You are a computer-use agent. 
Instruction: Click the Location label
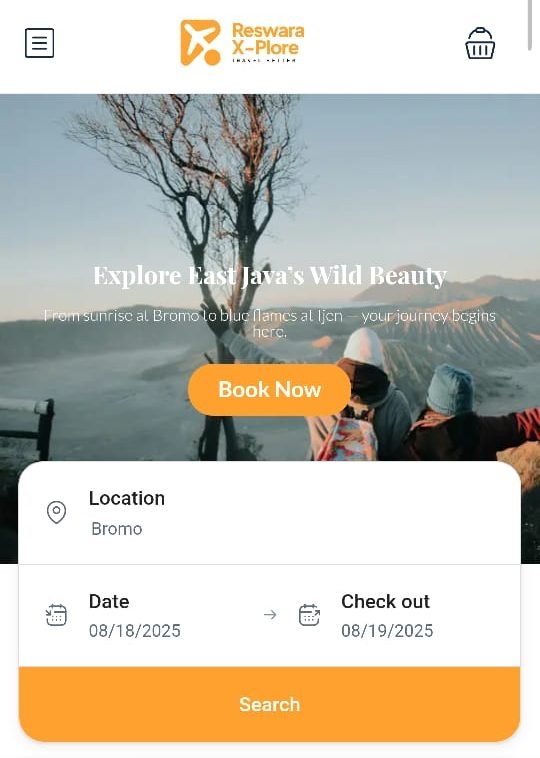click(127, 498)
